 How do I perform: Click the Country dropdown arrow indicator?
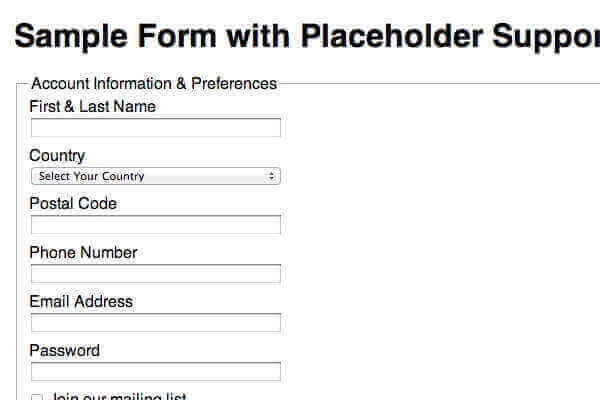[x=272, y=176]
